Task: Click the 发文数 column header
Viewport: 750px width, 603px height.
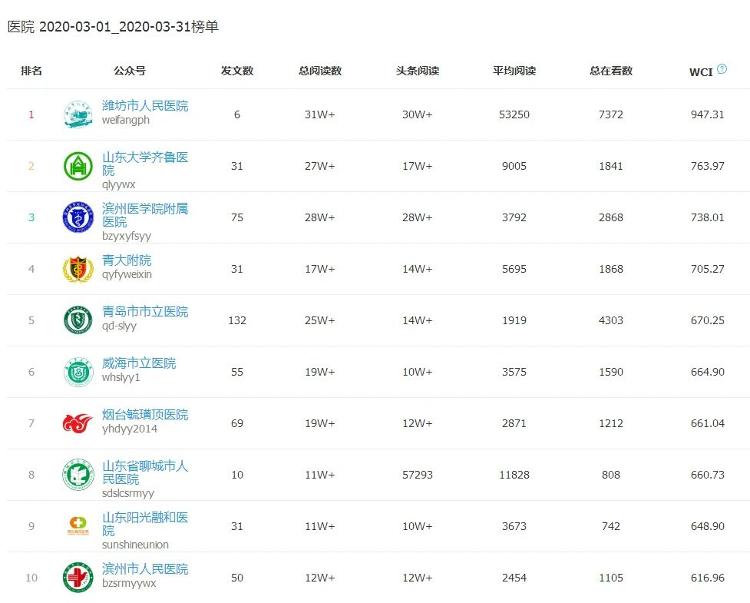Action: click(x=237, y=71)
